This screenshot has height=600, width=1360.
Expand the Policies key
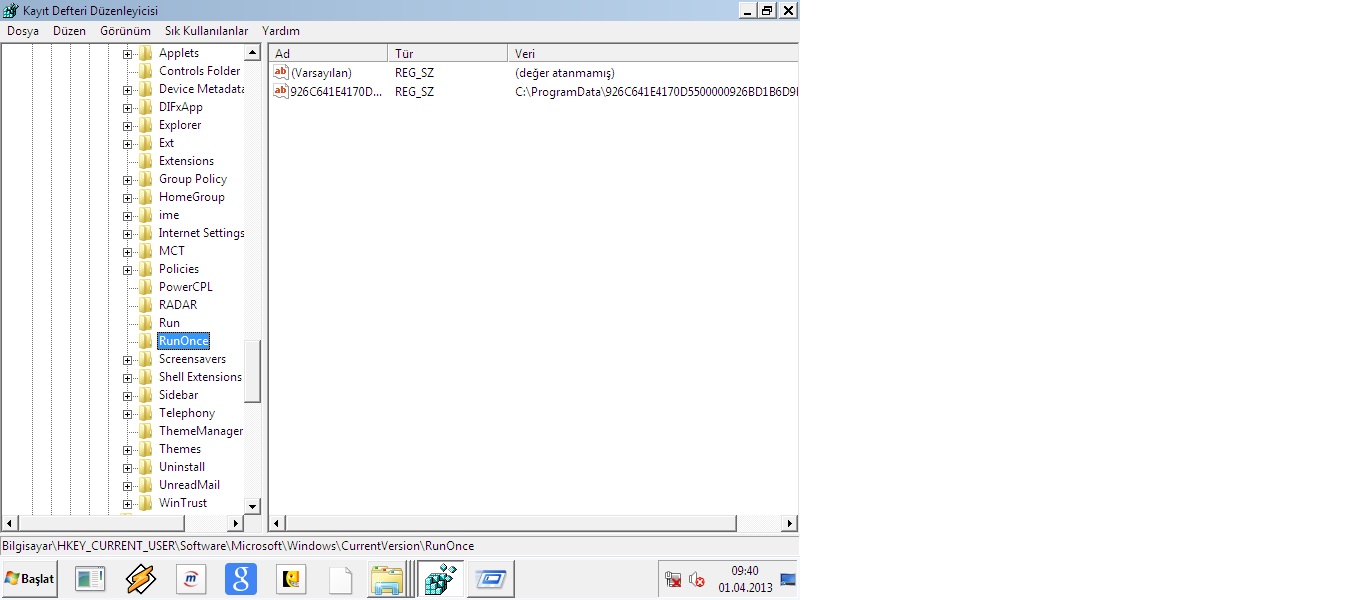[x=128, y=270]
